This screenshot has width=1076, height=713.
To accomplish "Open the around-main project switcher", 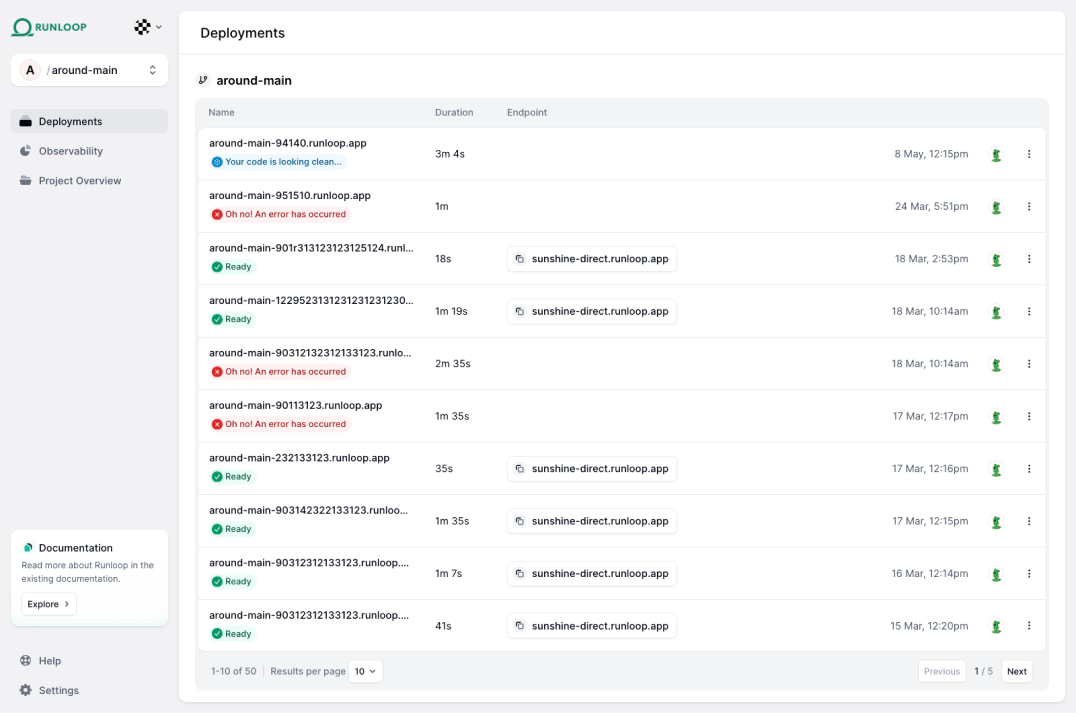I will (89, 70).
